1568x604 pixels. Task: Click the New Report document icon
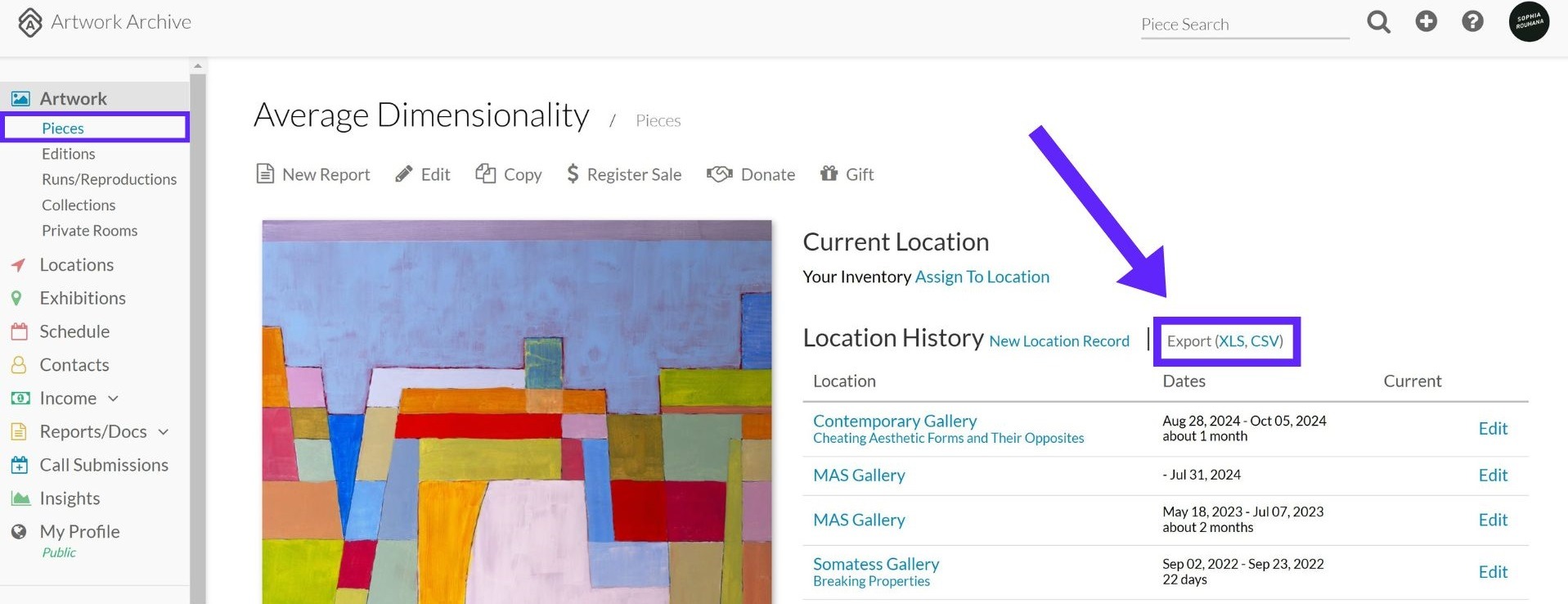point(265,174)
